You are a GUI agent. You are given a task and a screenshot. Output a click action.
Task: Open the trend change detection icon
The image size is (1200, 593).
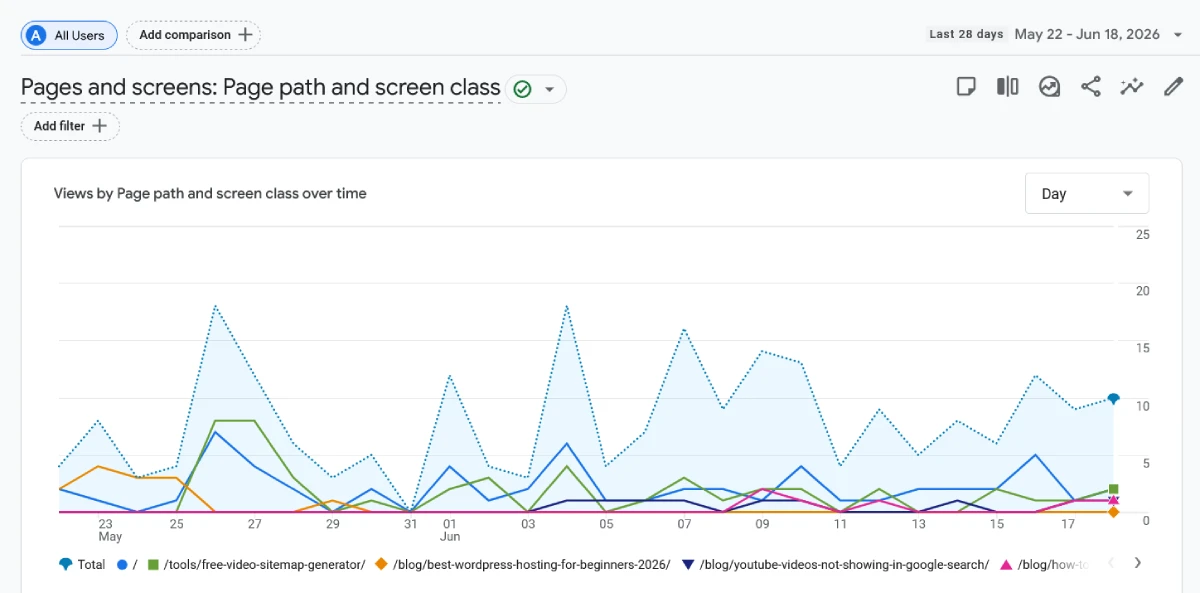[x=1049, y=87]
